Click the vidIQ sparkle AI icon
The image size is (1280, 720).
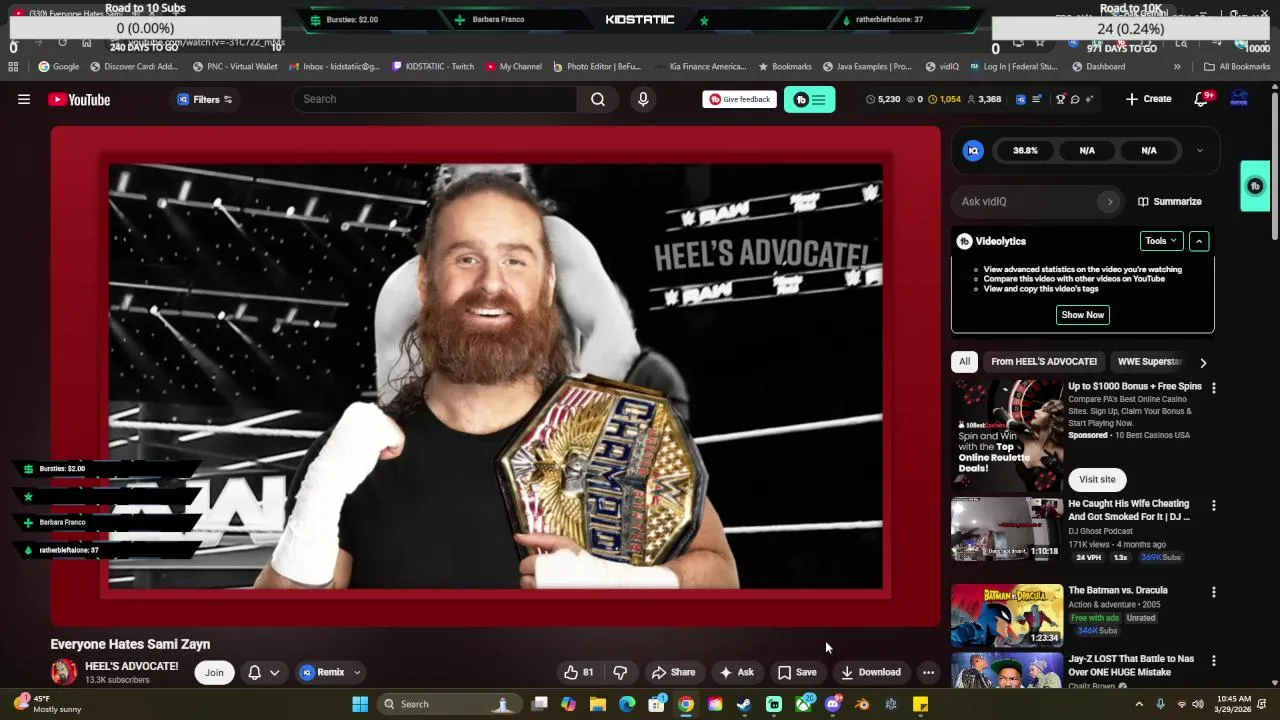point(1089,99)
